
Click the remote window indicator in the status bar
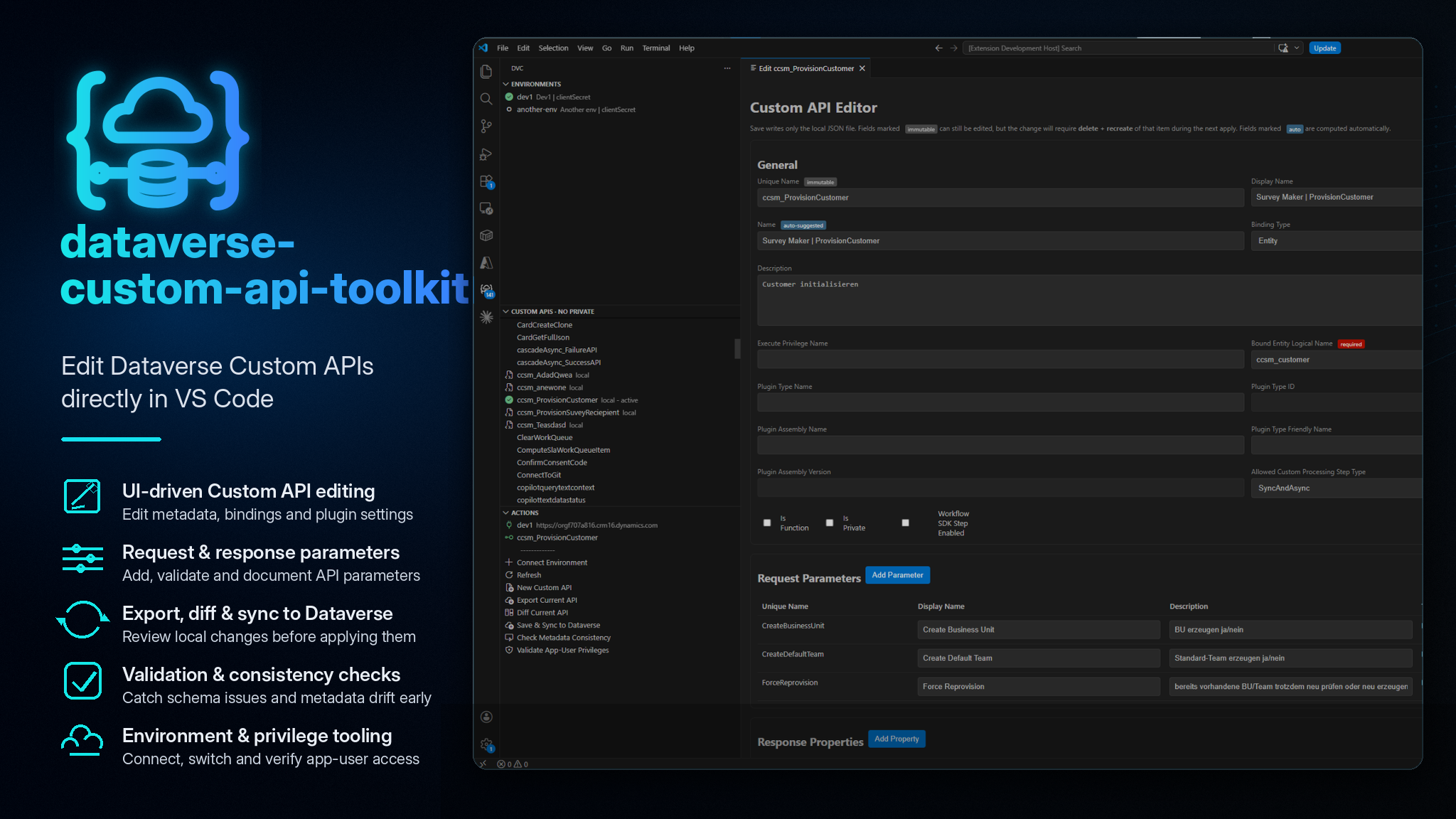pyautogui.click(x=483, y=764)
